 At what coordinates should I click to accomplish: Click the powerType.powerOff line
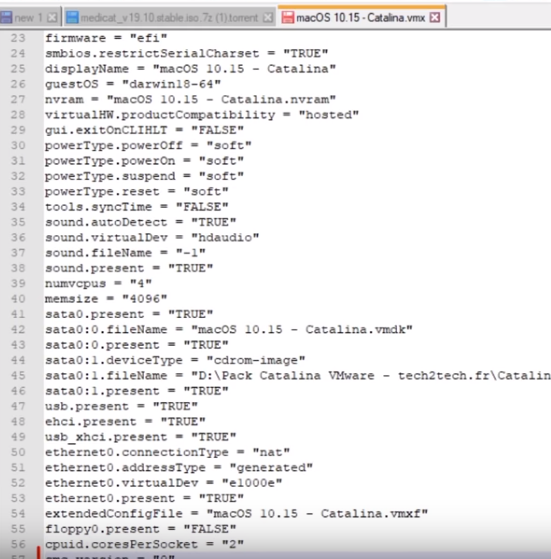pos(148,145)
